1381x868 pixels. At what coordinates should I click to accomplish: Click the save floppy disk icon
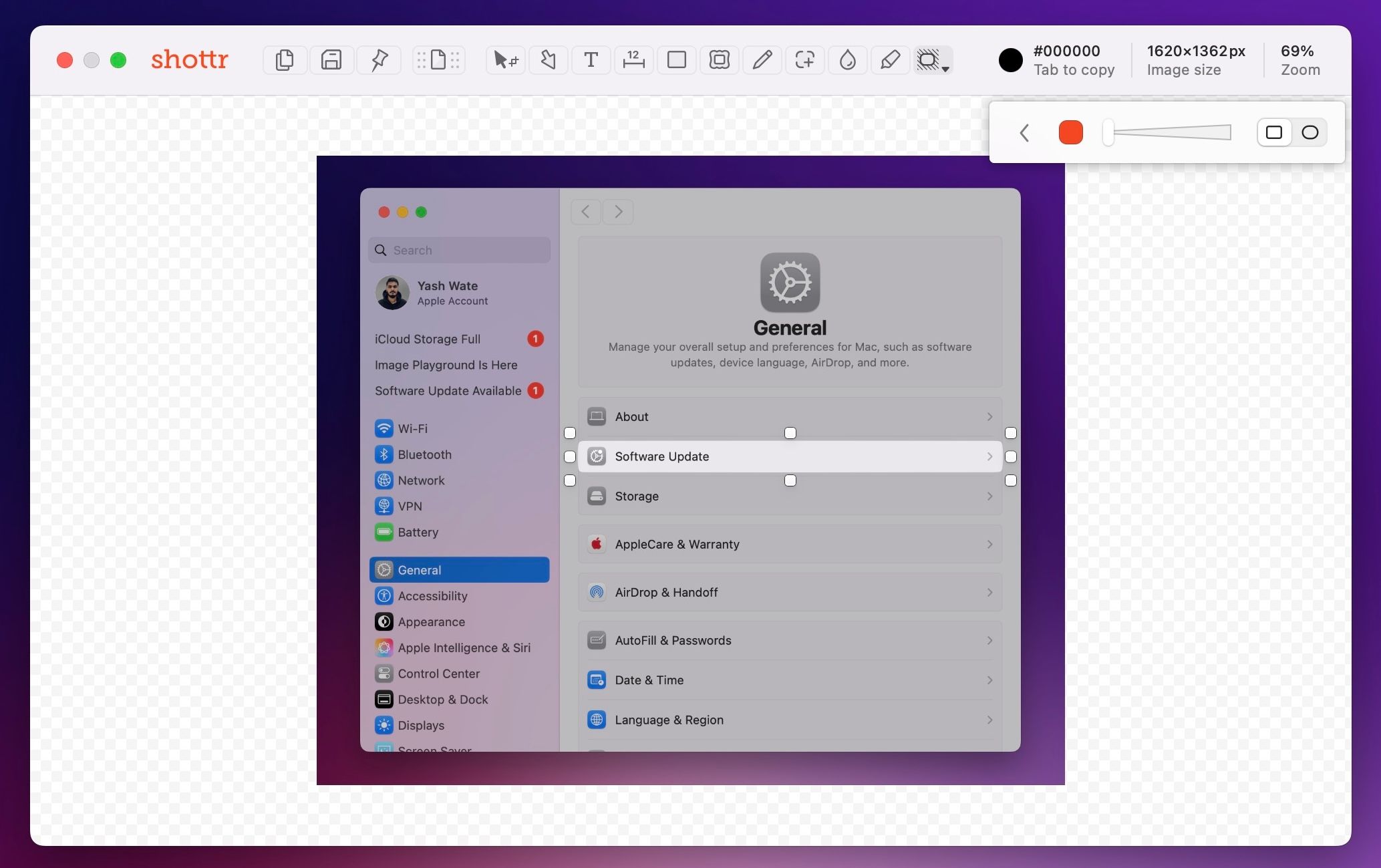coord(331,60)
